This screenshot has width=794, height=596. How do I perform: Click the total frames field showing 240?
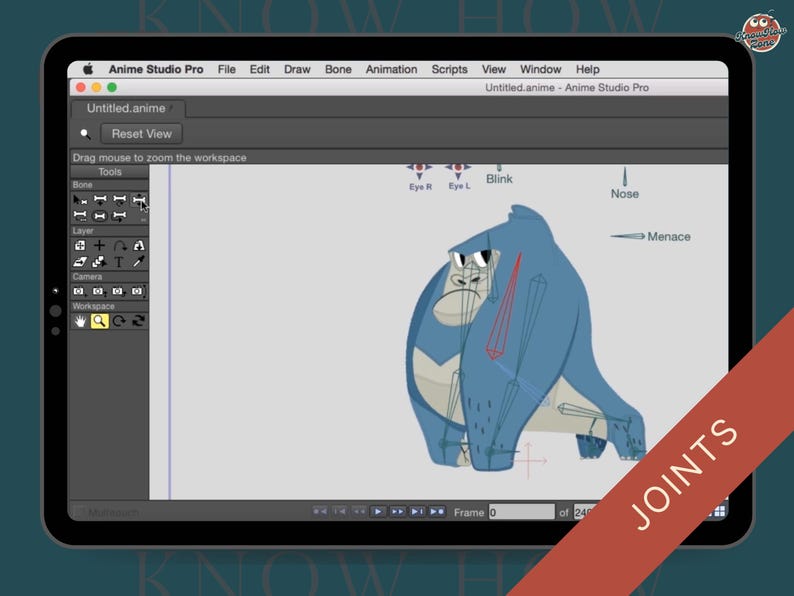pos(584,512)
